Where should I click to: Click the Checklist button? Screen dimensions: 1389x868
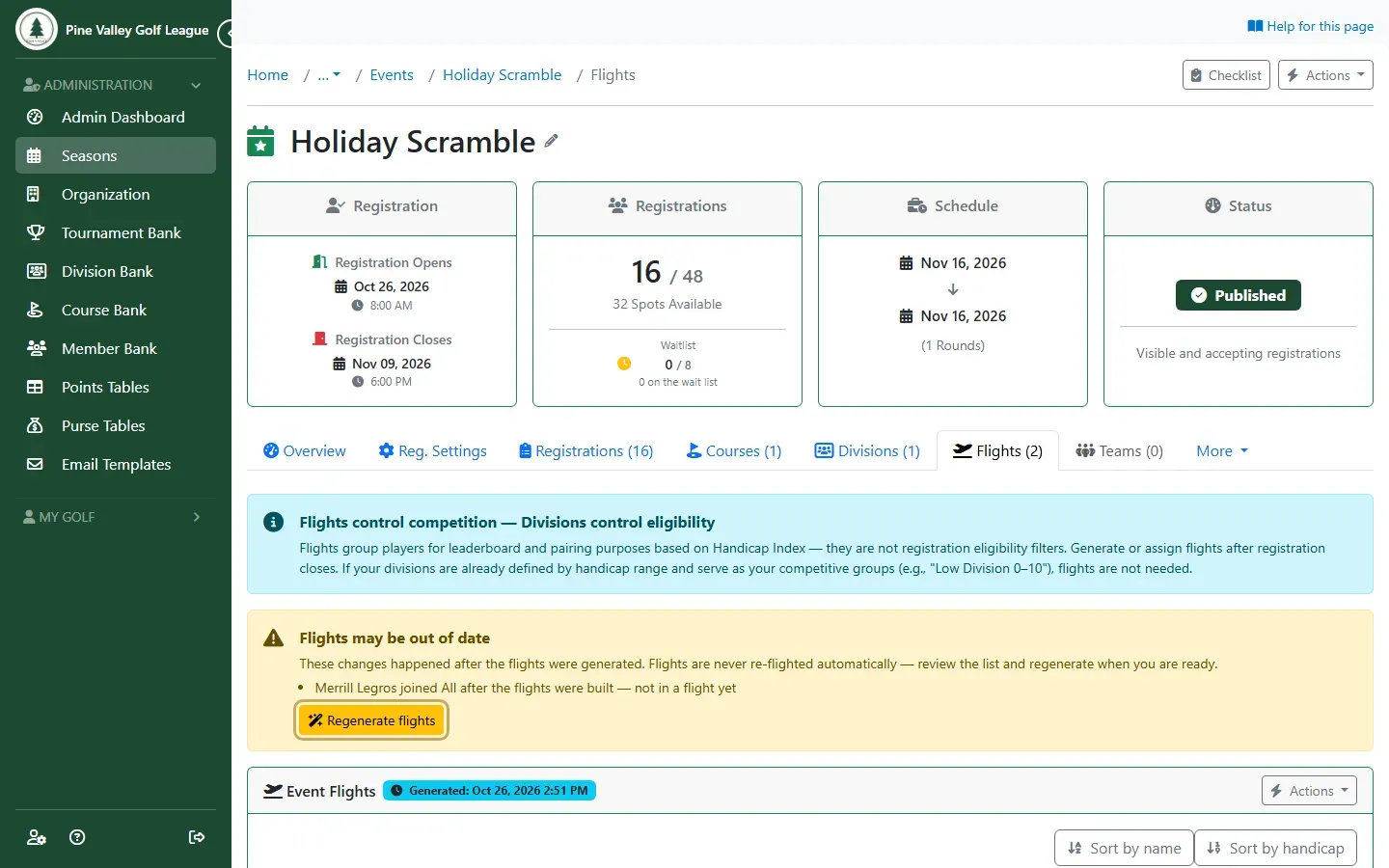1226,75
